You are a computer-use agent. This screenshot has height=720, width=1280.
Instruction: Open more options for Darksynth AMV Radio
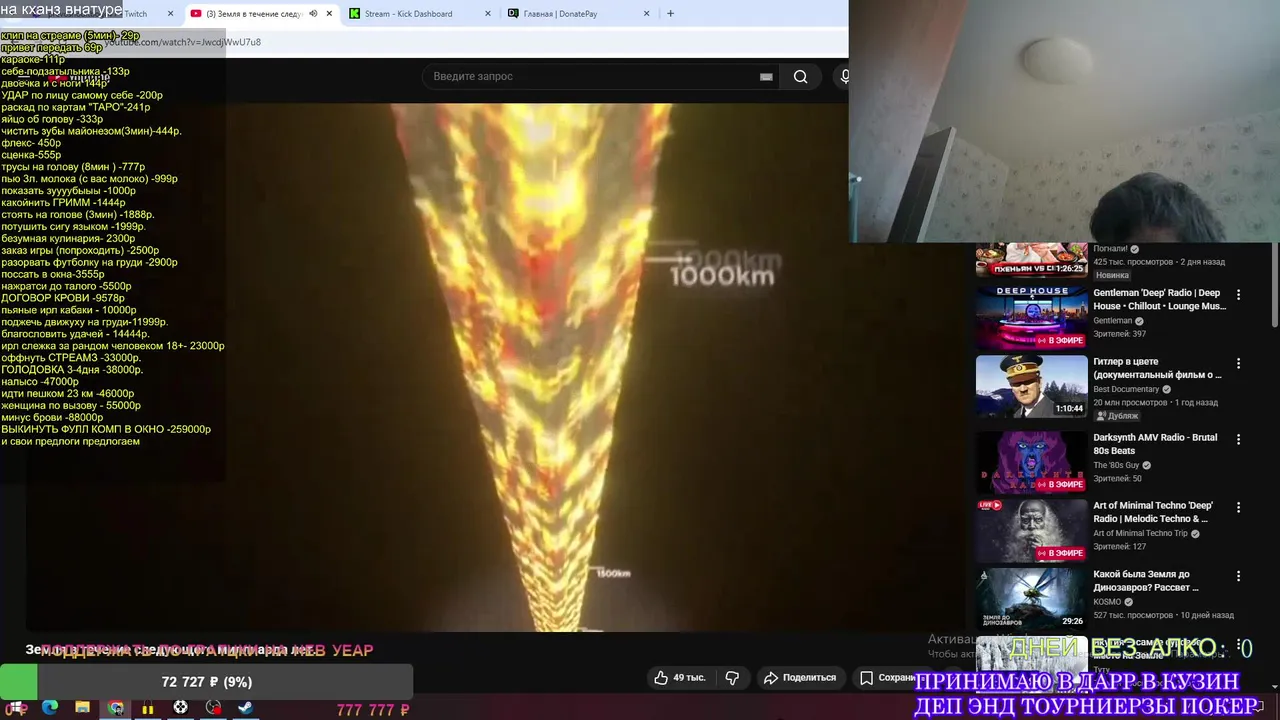[x=1238, y=439]
